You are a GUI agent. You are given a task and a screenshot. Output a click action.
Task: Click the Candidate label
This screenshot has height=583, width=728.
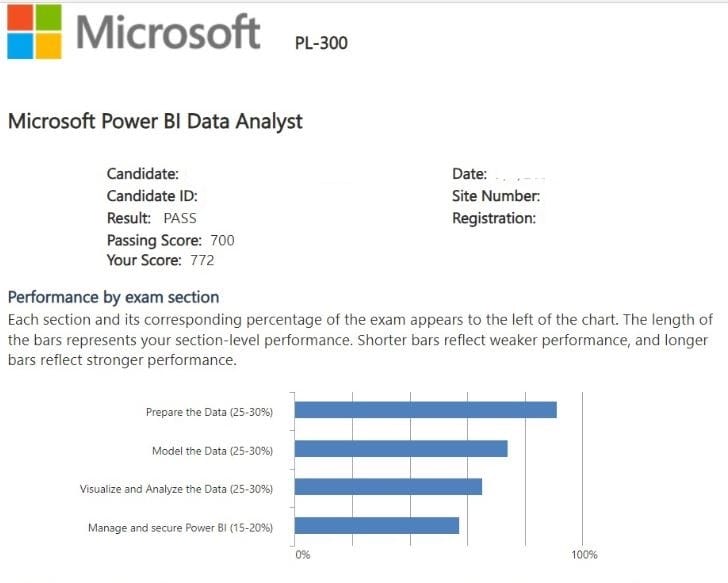(143, 174)
